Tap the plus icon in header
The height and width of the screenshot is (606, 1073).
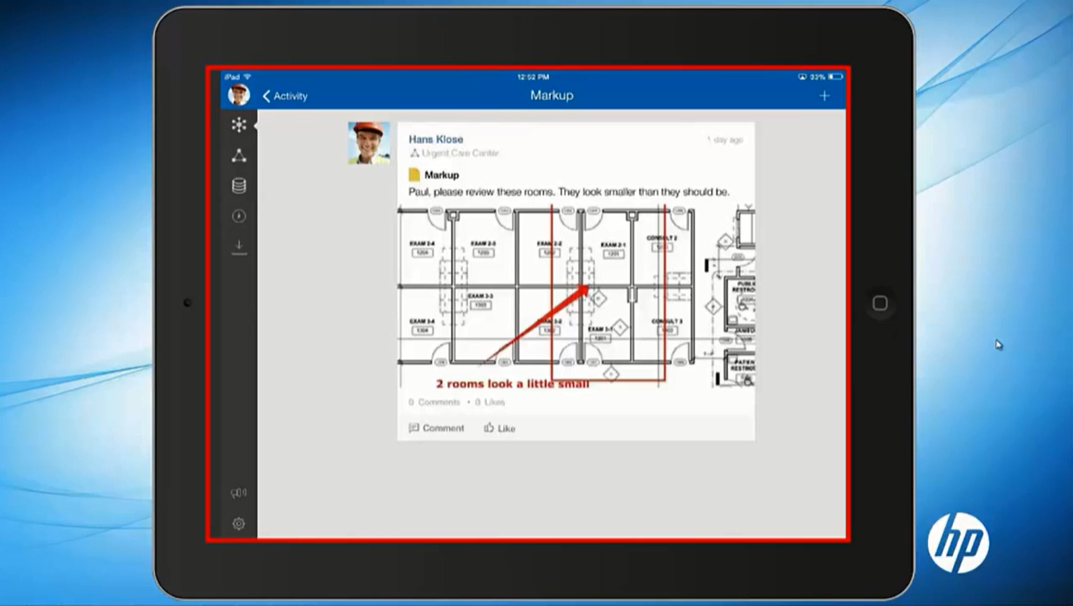tap(824, 96)
